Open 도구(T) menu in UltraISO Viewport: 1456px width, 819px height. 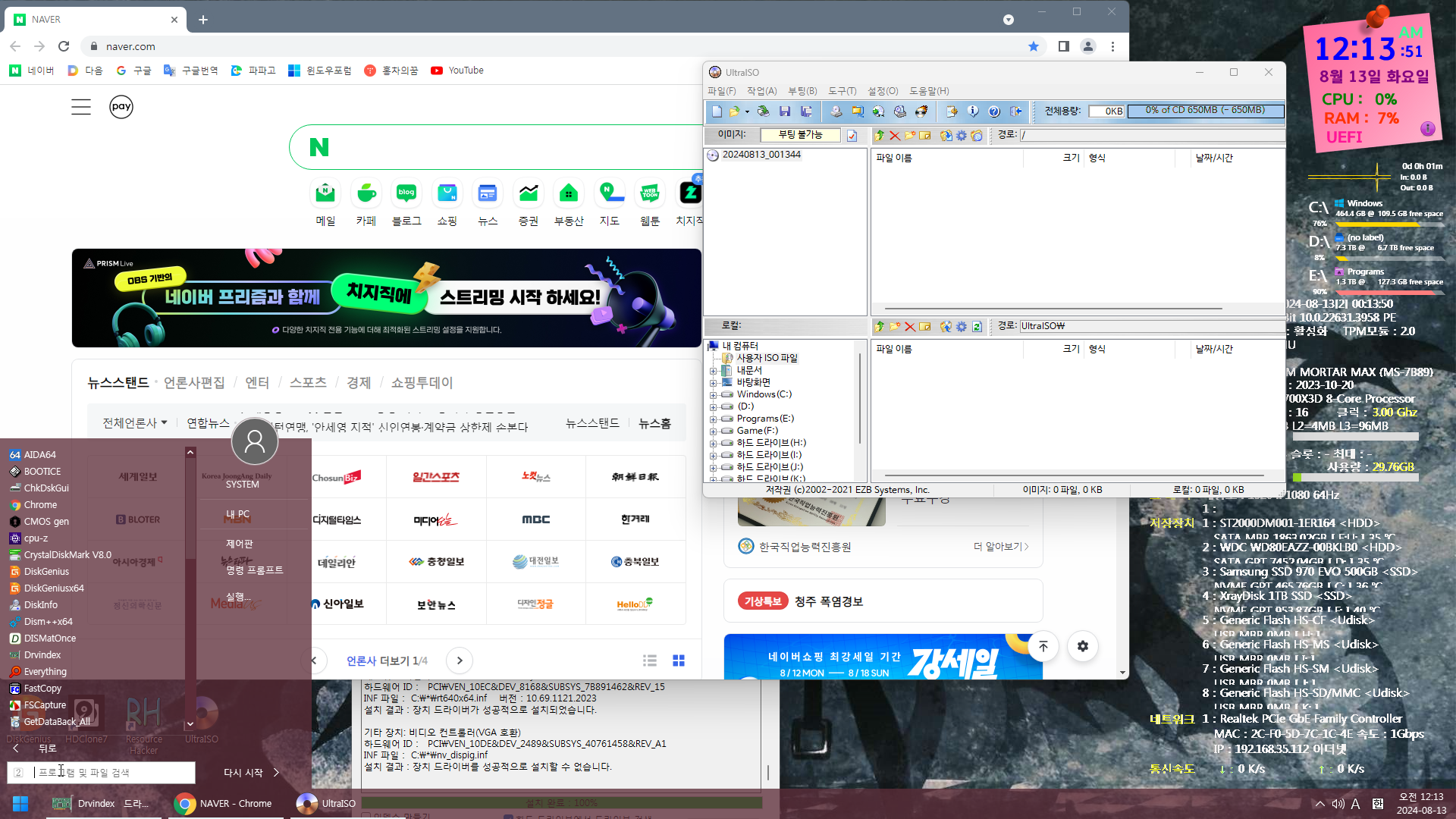coord(843,91)
